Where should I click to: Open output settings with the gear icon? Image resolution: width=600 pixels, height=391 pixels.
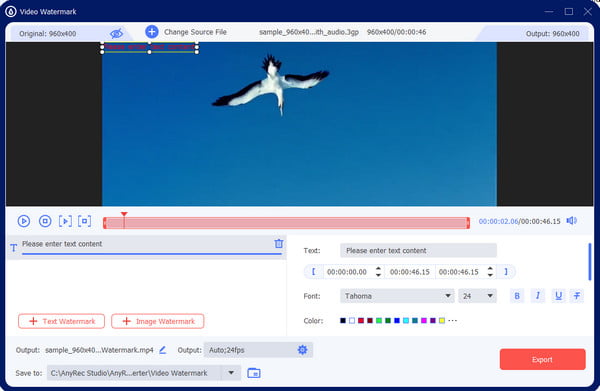click(302, 350)
